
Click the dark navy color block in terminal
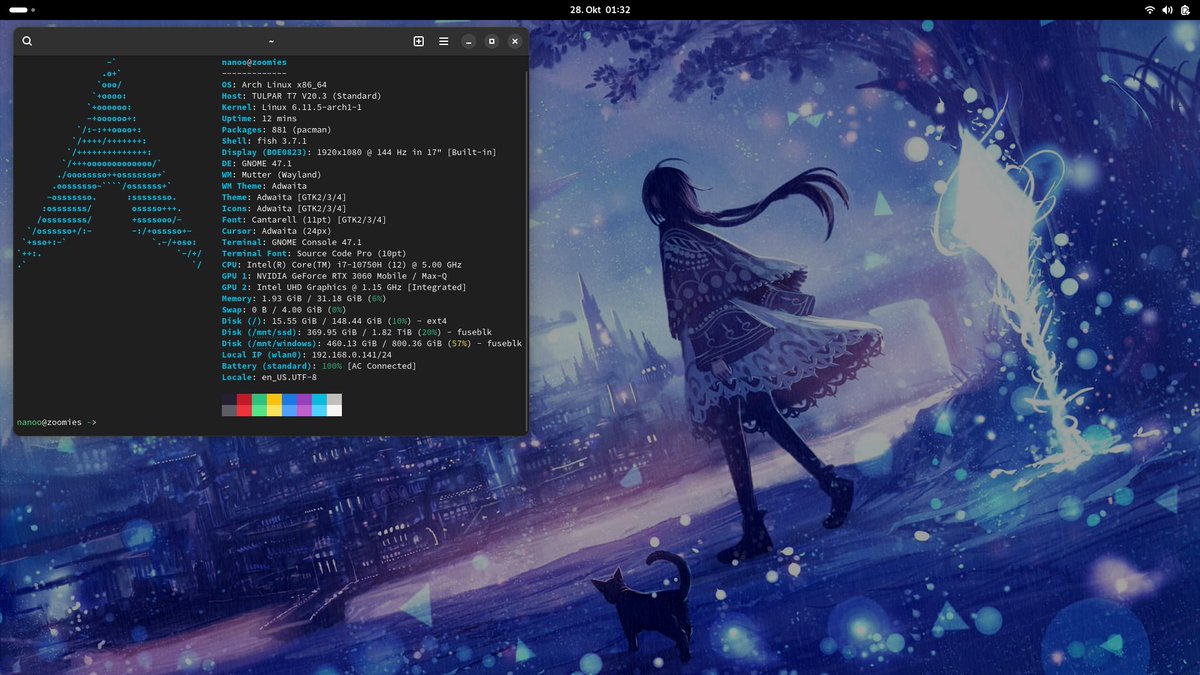tap(229, 399)
